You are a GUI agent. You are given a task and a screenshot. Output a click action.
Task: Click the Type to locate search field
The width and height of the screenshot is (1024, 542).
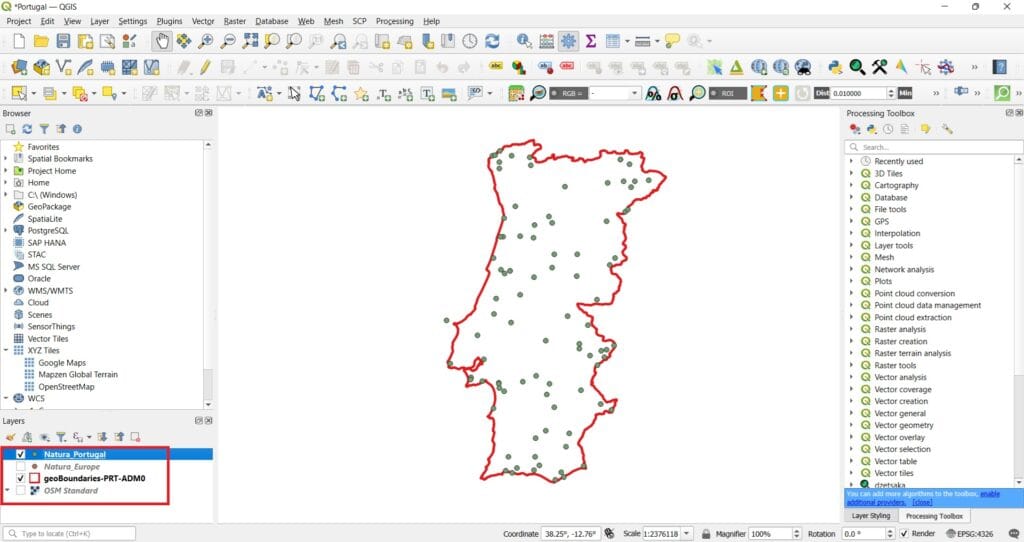pos(69,534)
